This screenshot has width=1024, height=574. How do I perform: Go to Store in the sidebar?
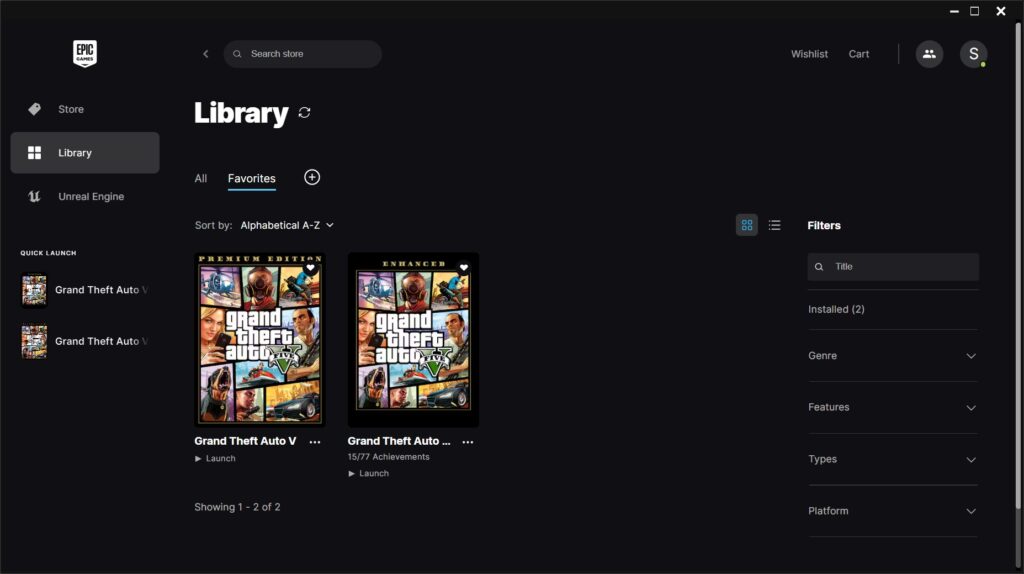coord(85,109)
